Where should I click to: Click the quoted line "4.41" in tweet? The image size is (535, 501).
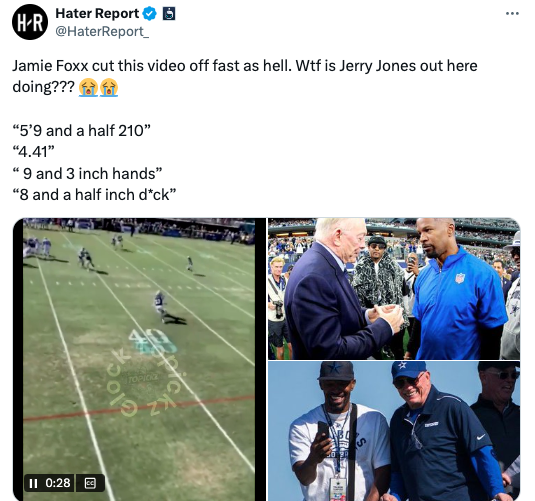tap(33, 152)
